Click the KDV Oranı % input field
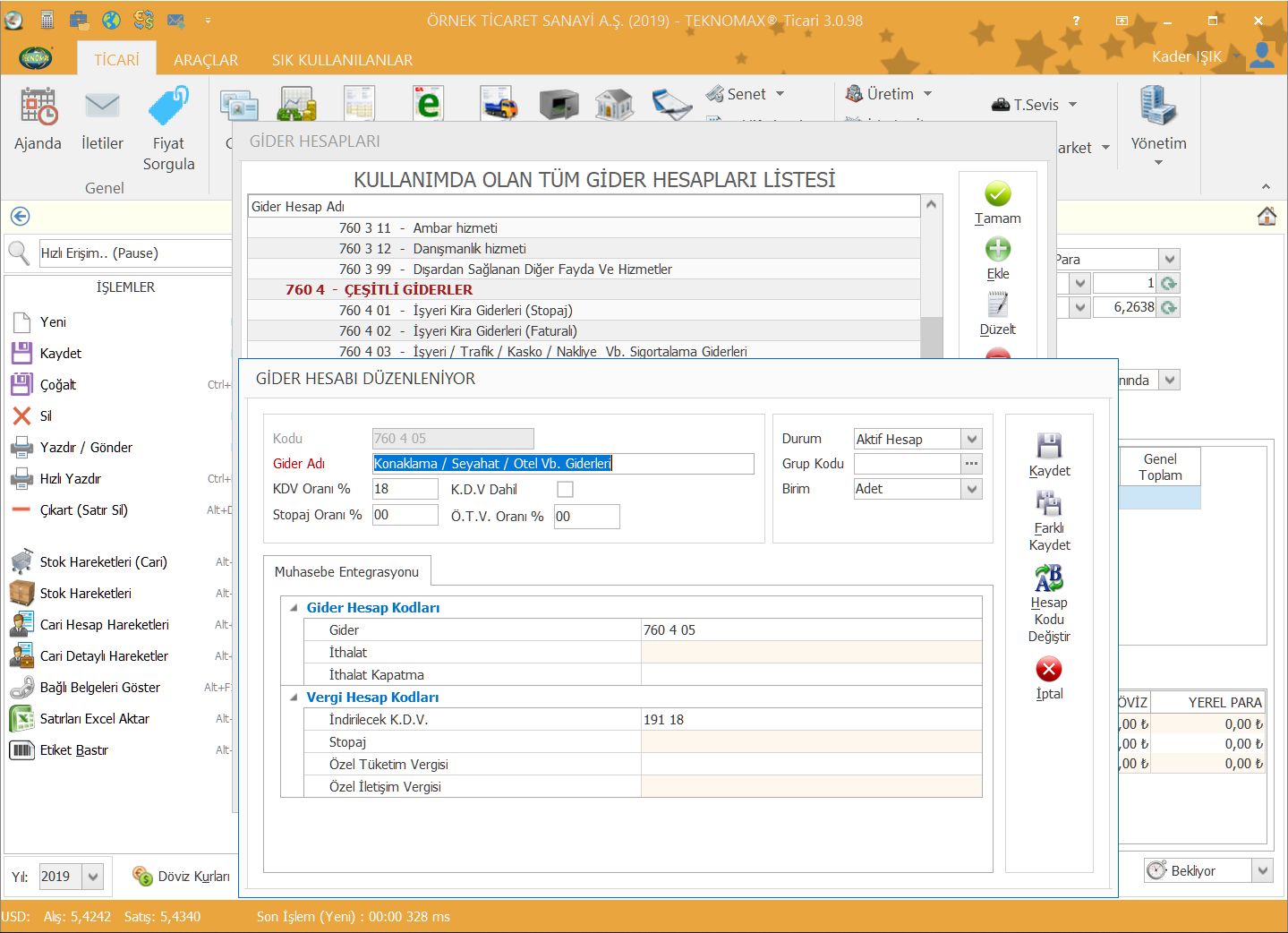This screenshot has height=933, width=1288. [405, 489]
